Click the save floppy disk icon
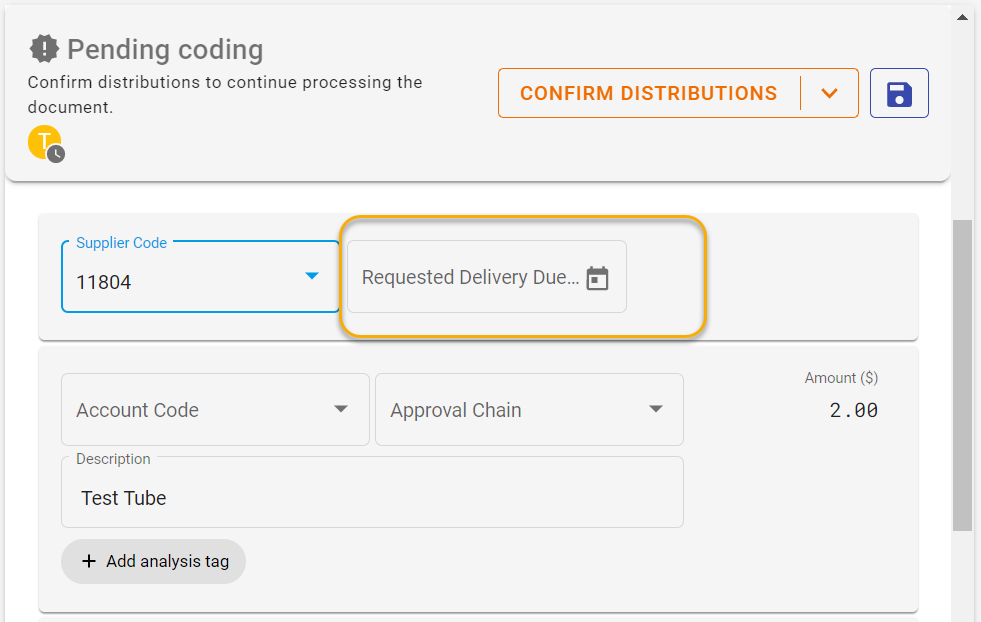Screen dimensions: 981x622 click(899, 94)
